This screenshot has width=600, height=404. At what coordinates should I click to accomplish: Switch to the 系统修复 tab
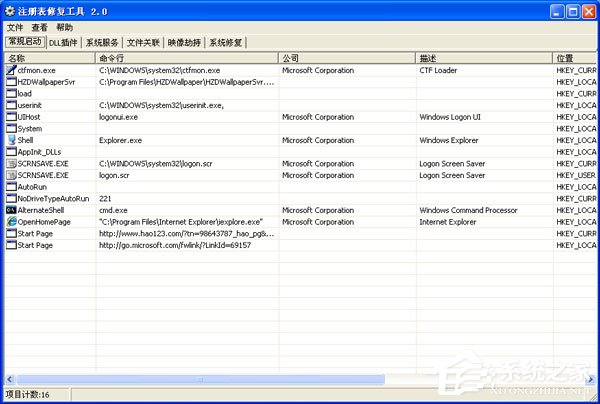[226, 42]
